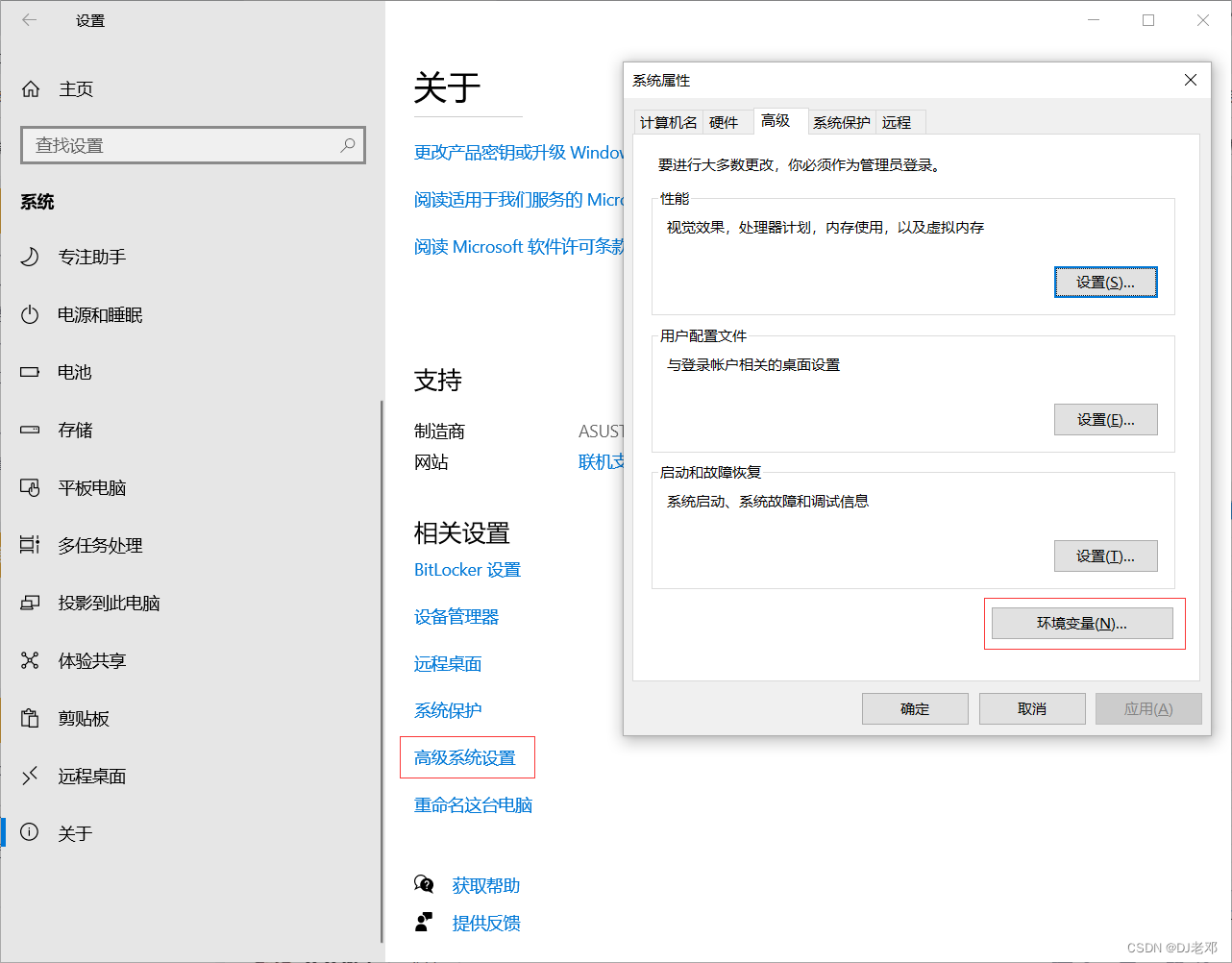The image size is (1232, 963).
Task: Switch to the 系统保护 tab
Action: (841, 121)
